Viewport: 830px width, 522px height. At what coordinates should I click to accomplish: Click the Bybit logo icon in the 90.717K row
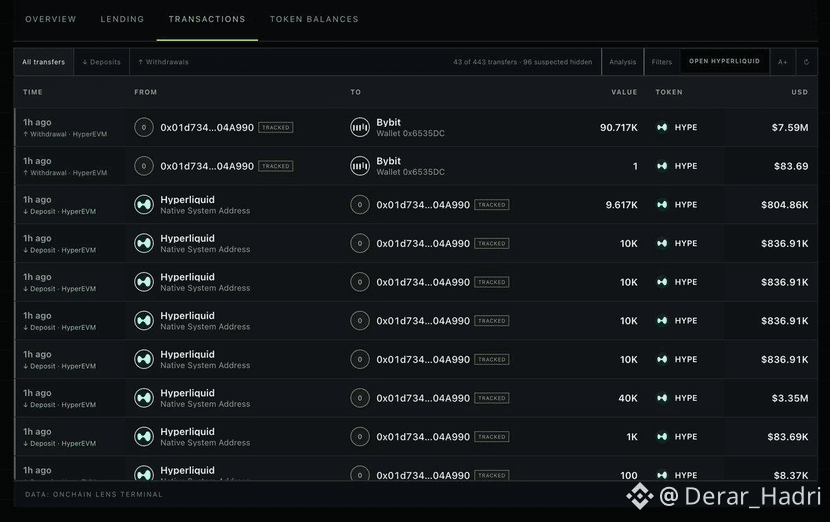coord(360,127)
